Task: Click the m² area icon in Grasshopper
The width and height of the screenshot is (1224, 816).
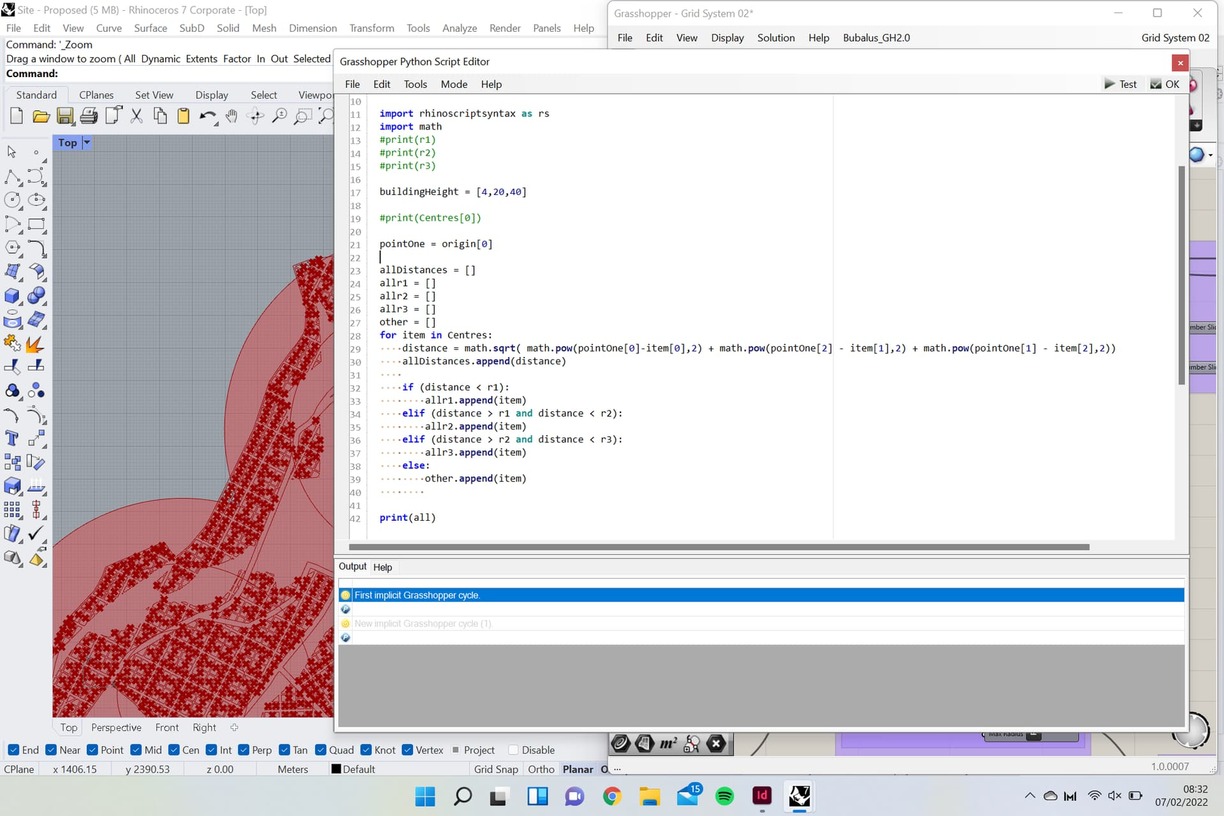Action: [668, 743]
